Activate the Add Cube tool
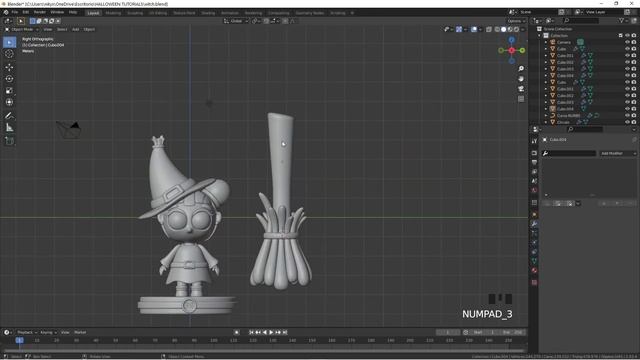This screenshot has width=640, height=360. (9, 141)
